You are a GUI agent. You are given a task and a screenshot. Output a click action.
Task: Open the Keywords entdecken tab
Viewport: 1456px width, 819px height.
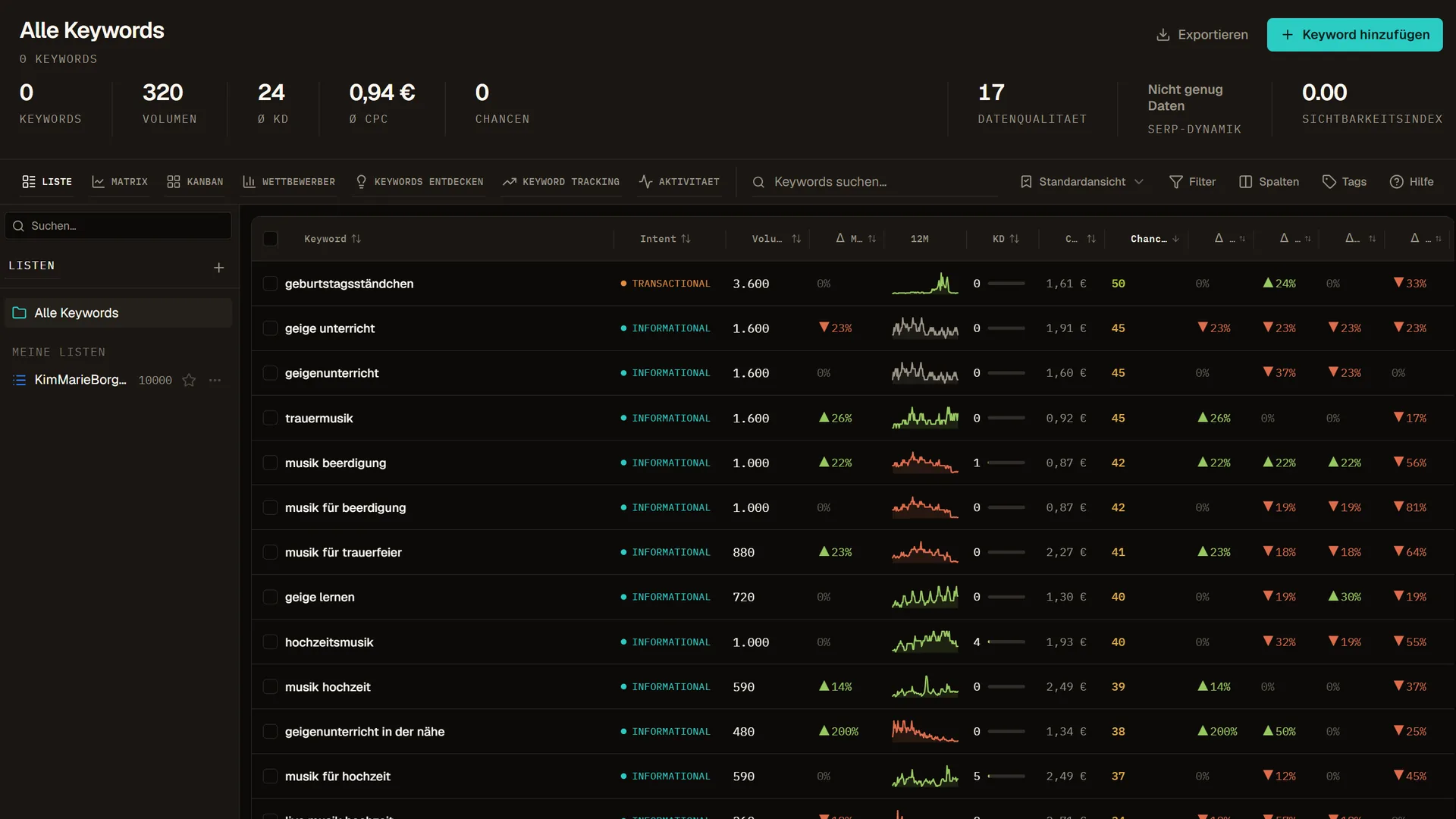tap(419, 182)
